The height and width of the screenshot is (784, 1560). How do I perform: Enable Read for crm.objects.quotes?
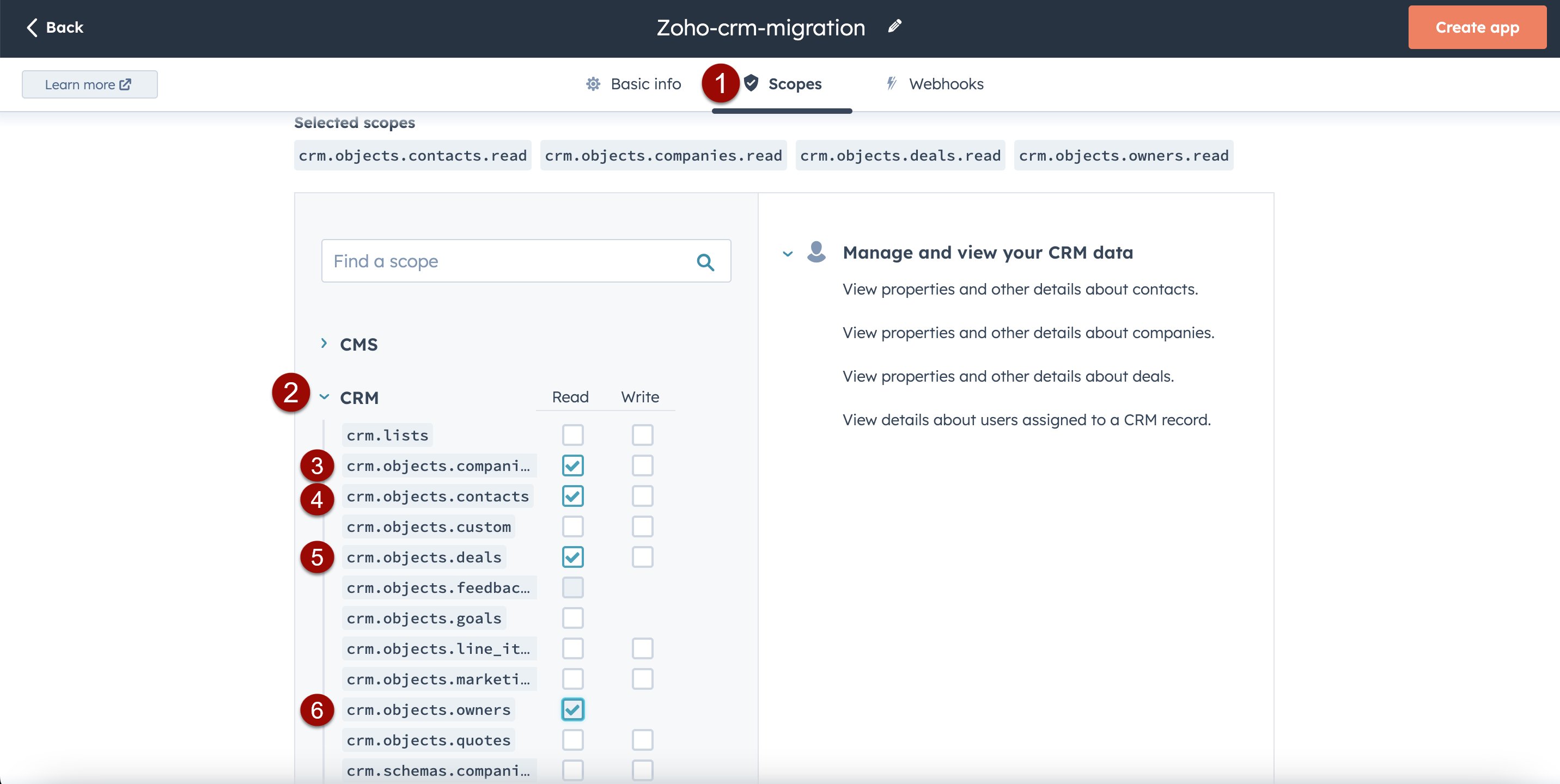pyautogui.click(x=572, y=740)
